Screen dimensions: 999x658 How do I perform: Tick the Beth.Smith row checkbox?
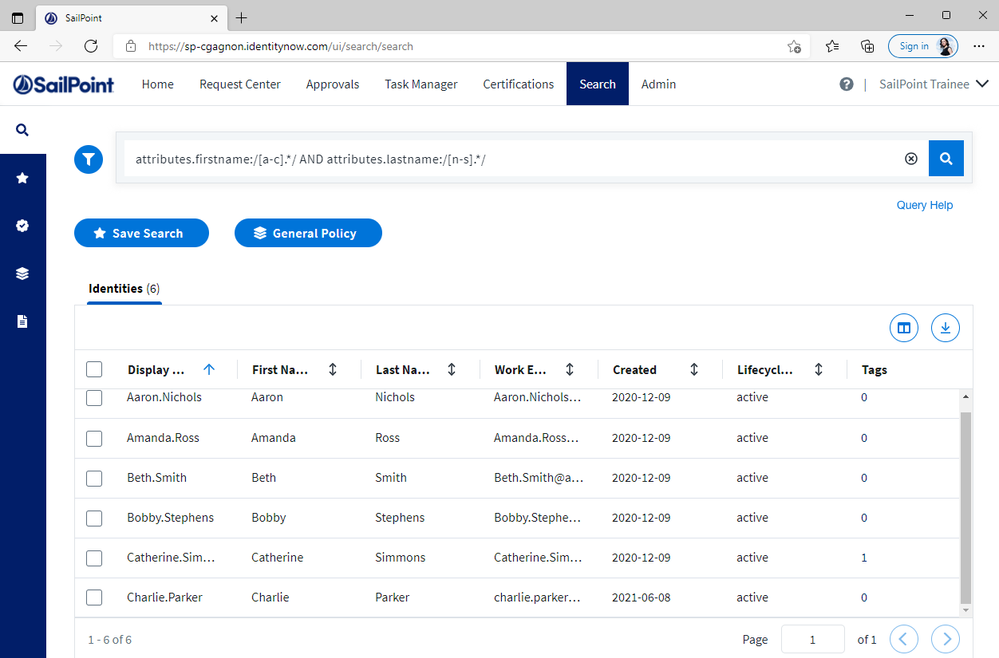(x=94, y=478)
